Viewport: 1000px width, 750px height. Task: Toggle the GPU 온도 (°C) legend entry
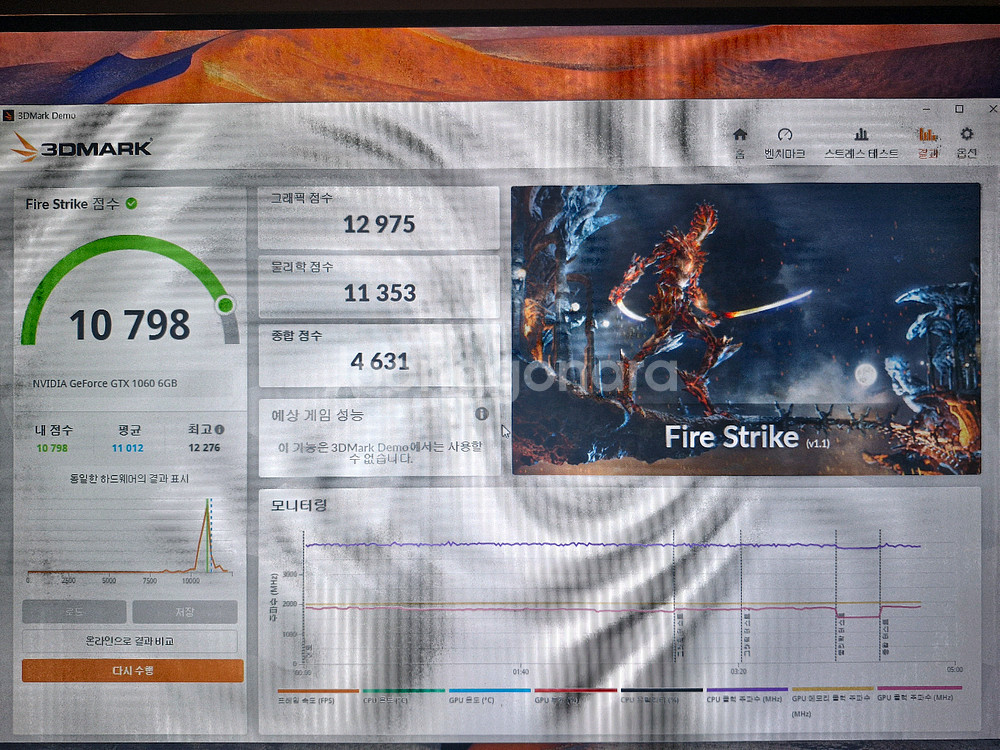click(489, 696)
